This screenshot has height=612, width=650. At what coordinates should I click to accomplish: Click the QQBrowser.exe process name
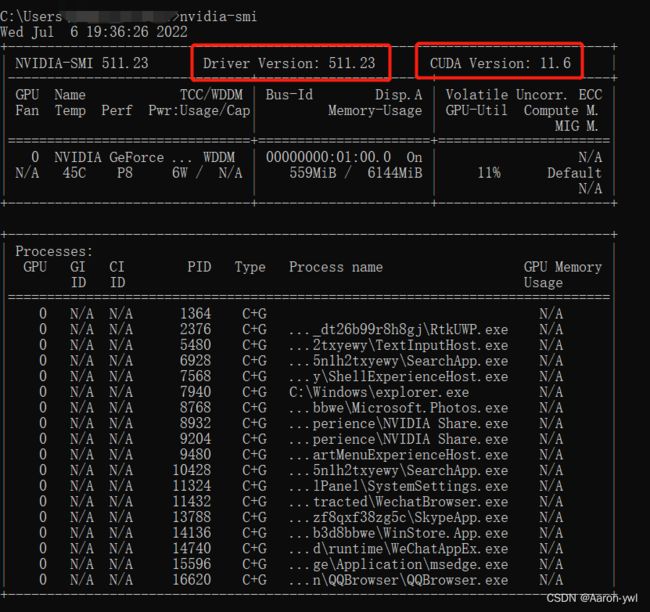pyautogui.click(x=398, y=580)
